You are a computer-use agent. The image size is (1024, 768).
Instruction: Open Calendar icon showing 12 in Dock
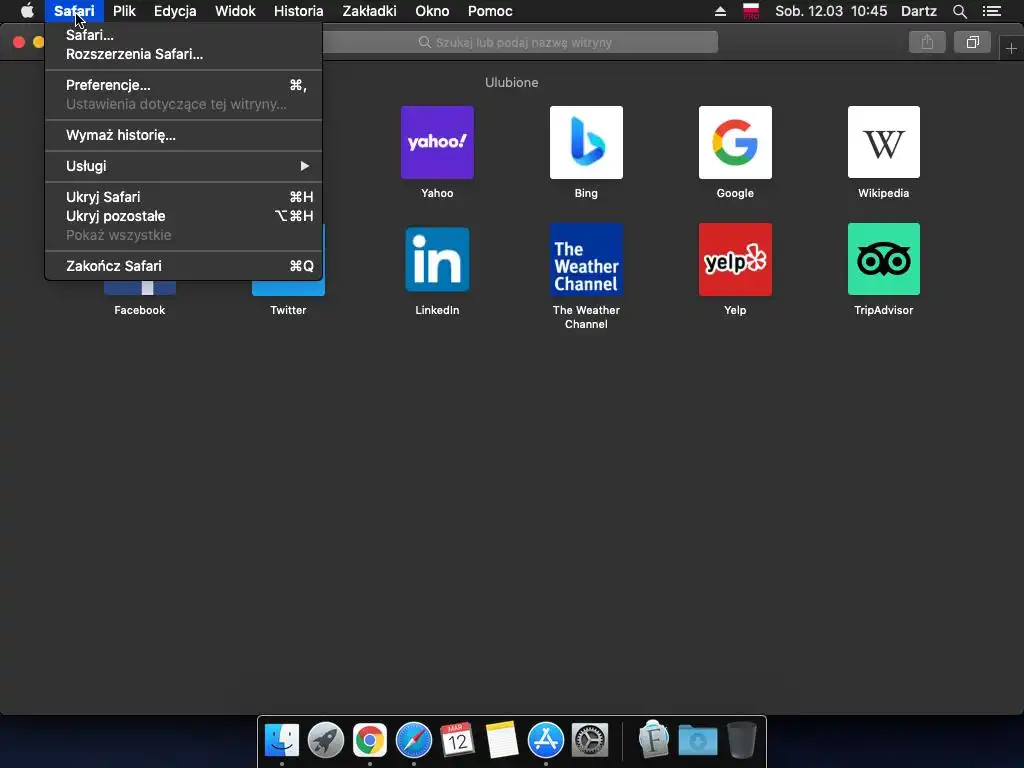457,741
